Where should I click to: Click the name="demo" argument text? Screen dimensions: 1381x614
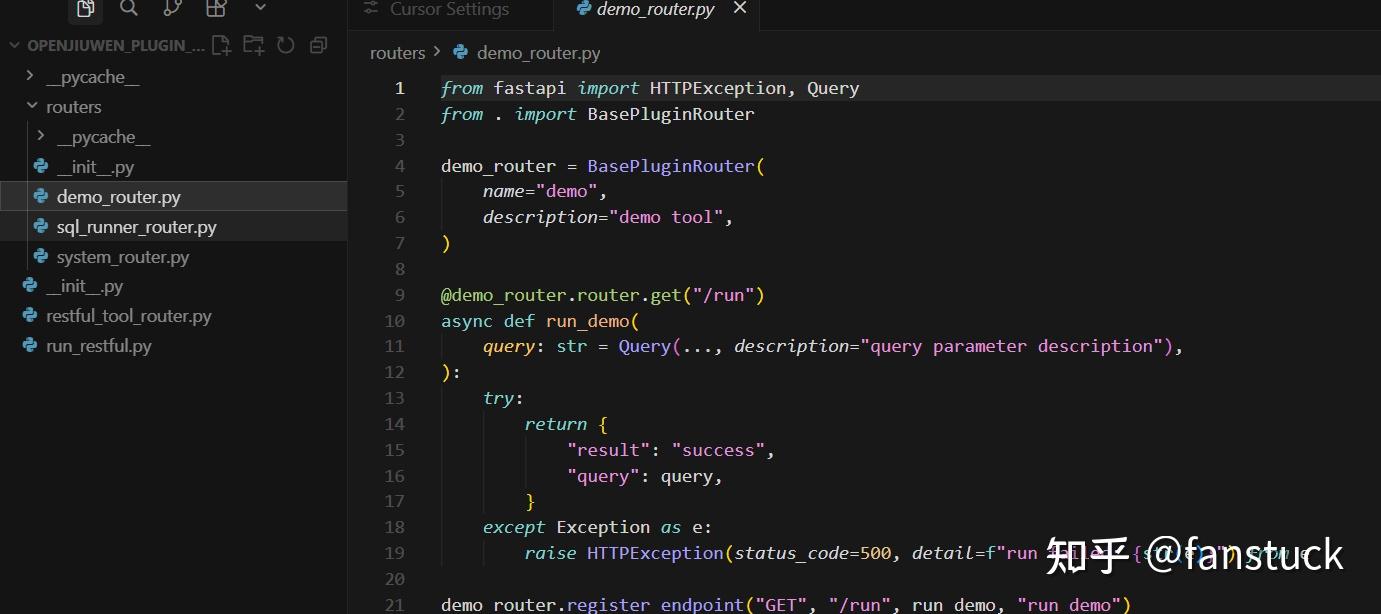click(541, 191)
